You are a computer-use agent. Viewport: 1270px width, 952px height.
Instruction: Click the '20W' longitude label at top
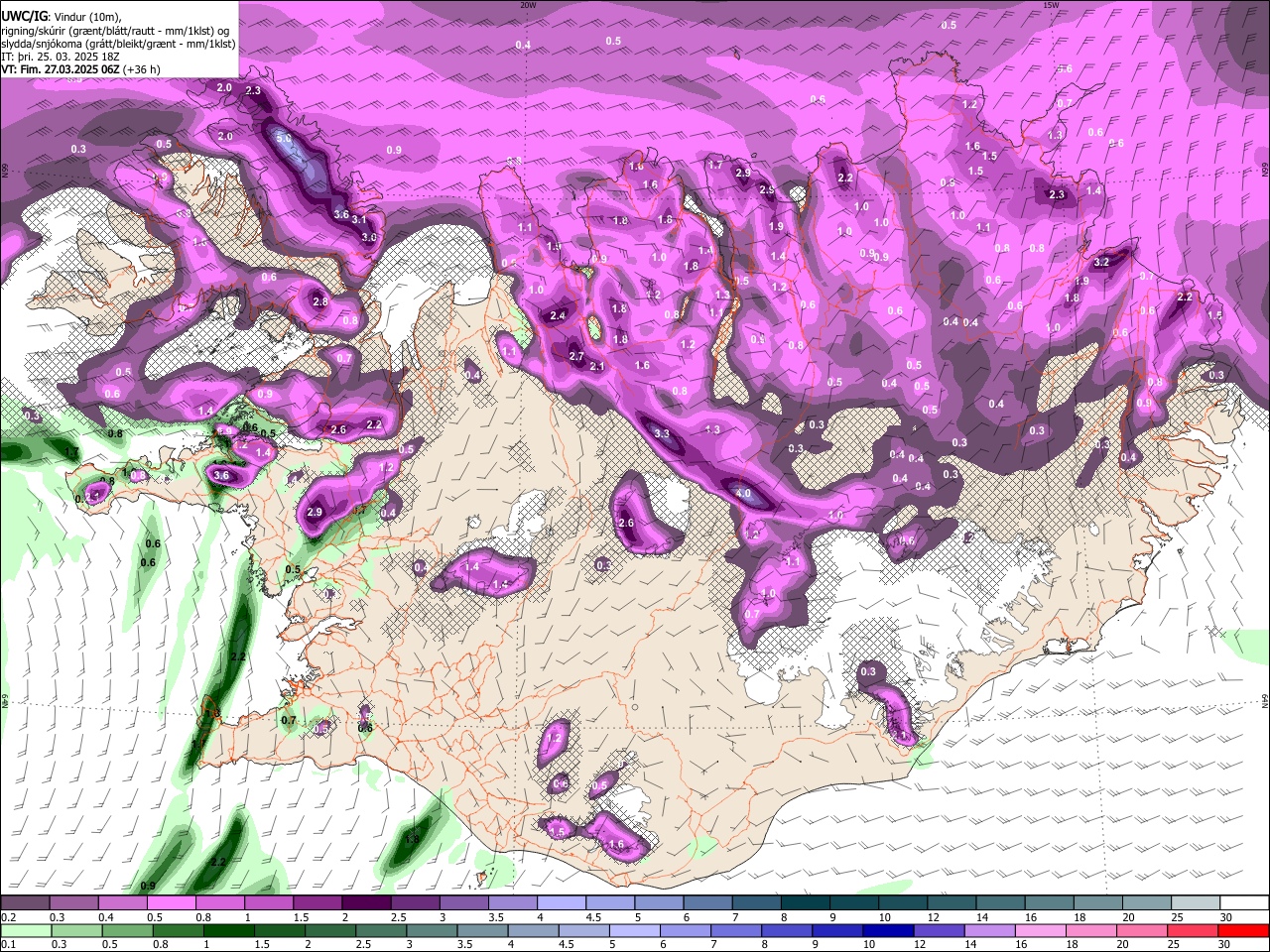tap(528, 5)
